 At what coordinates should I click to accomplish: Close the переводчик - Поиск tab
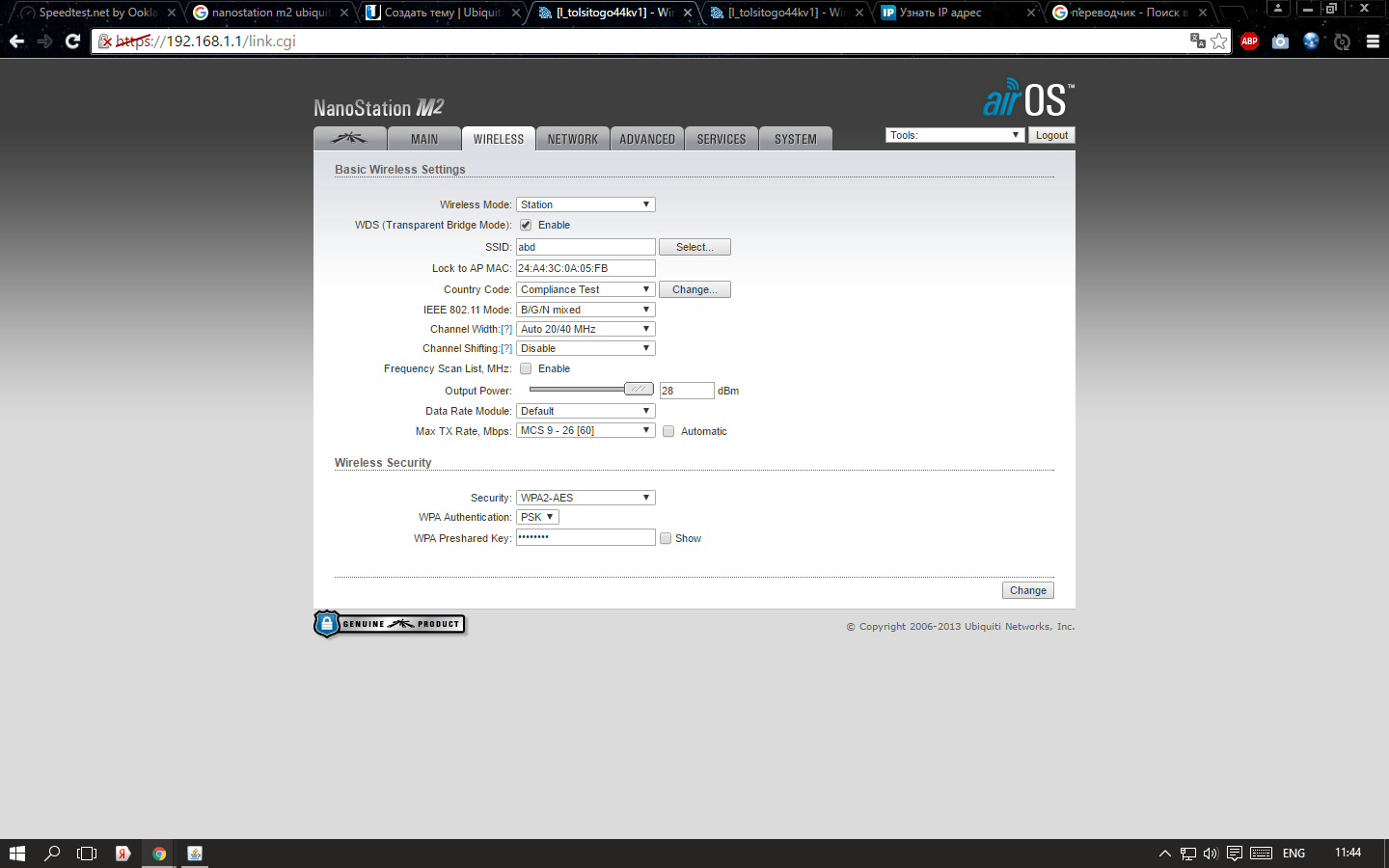(x=1203, y=13)
